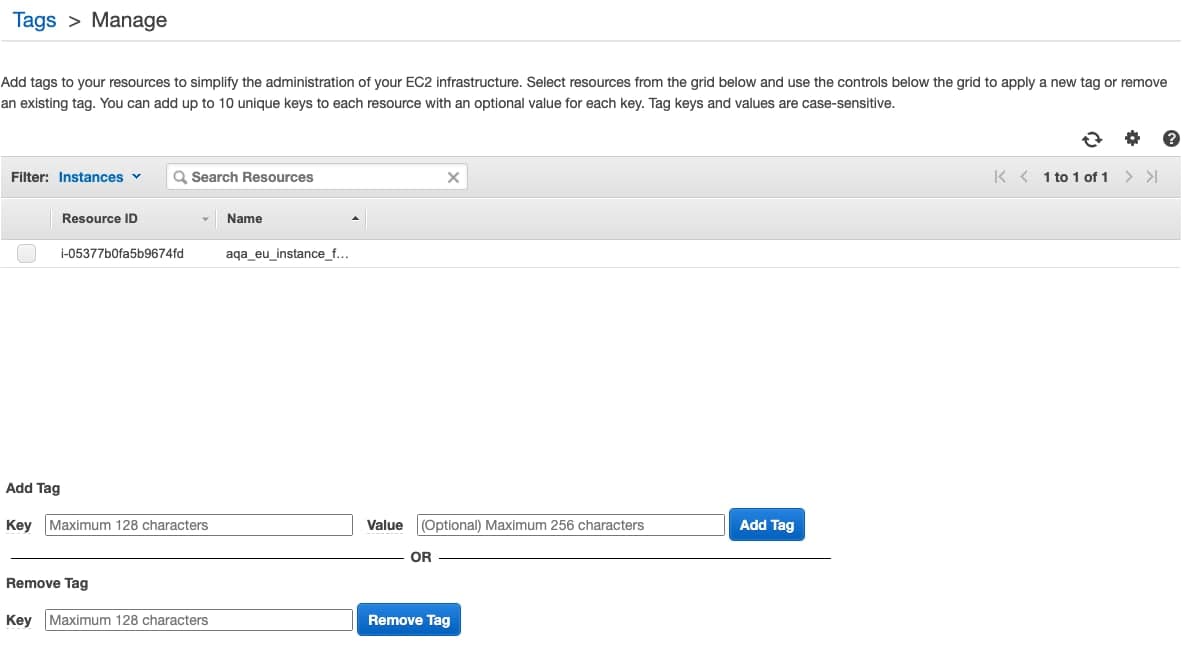Image resolution: width=1191 pixels, height=663 pixels.
Task: Click the help question mark icon
Action: coord(1171,139)
